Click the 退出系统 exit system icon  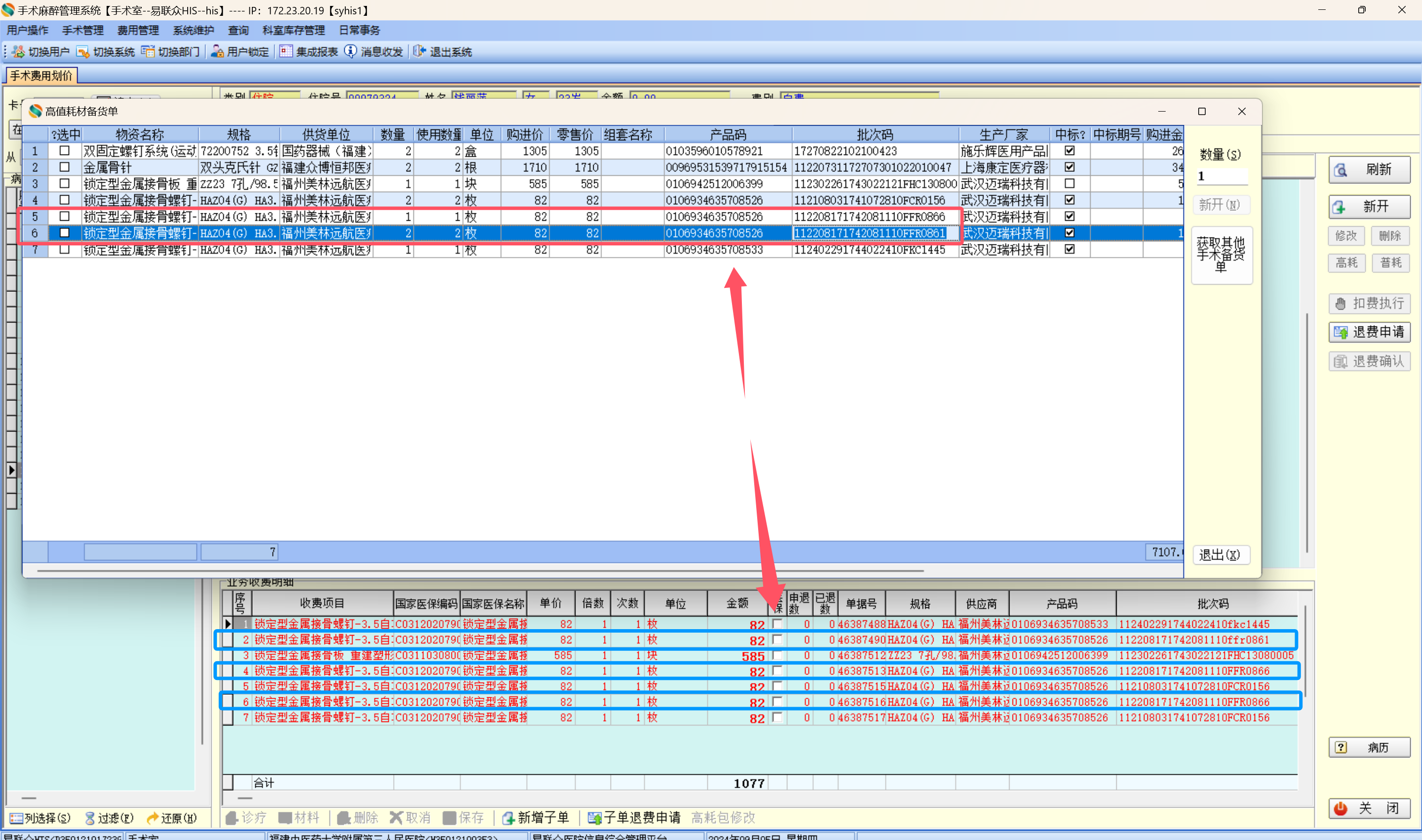tap(419, 51)
